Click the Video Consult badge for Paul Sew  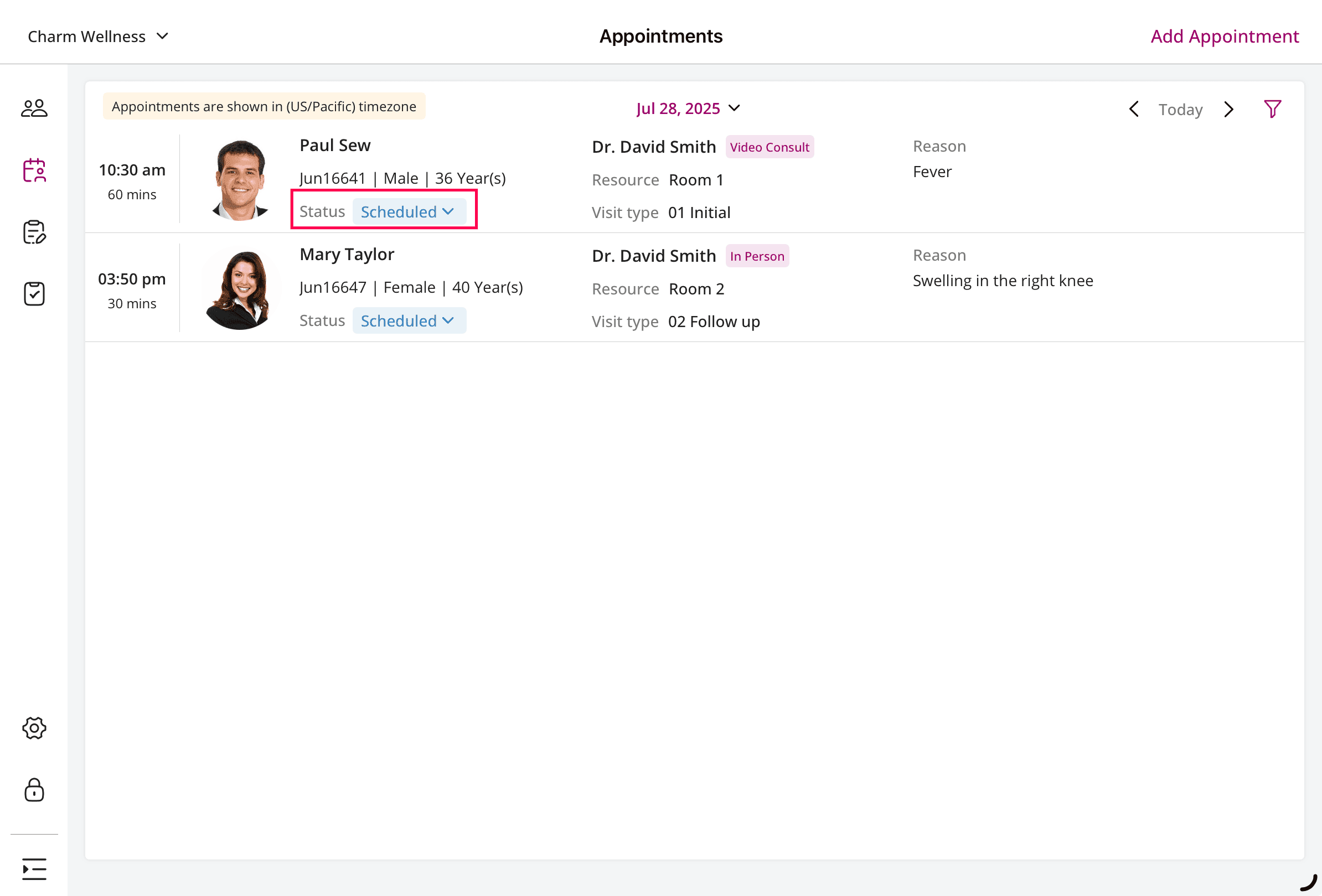(x=770, y=147)
